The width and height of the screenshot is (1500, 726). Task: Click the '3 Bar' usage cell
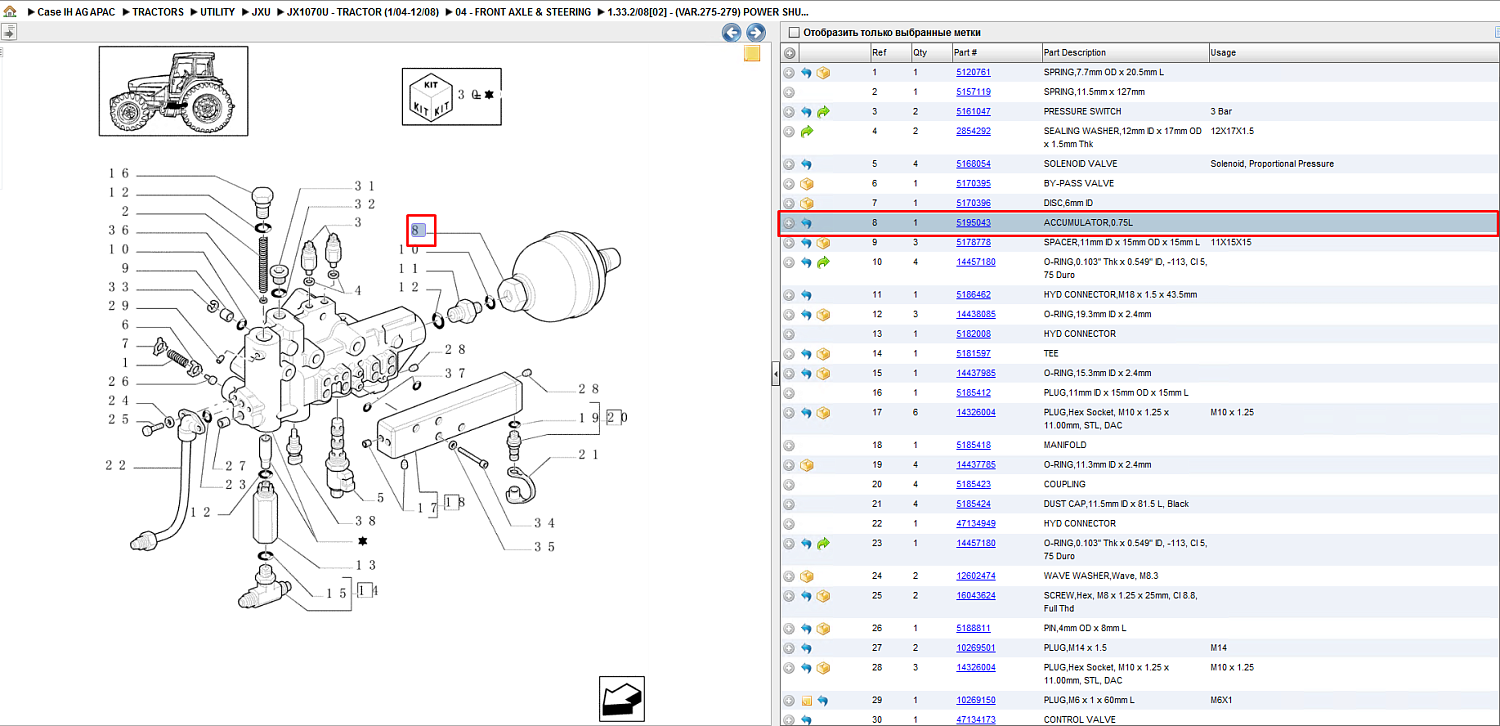tap(1221, 112)
